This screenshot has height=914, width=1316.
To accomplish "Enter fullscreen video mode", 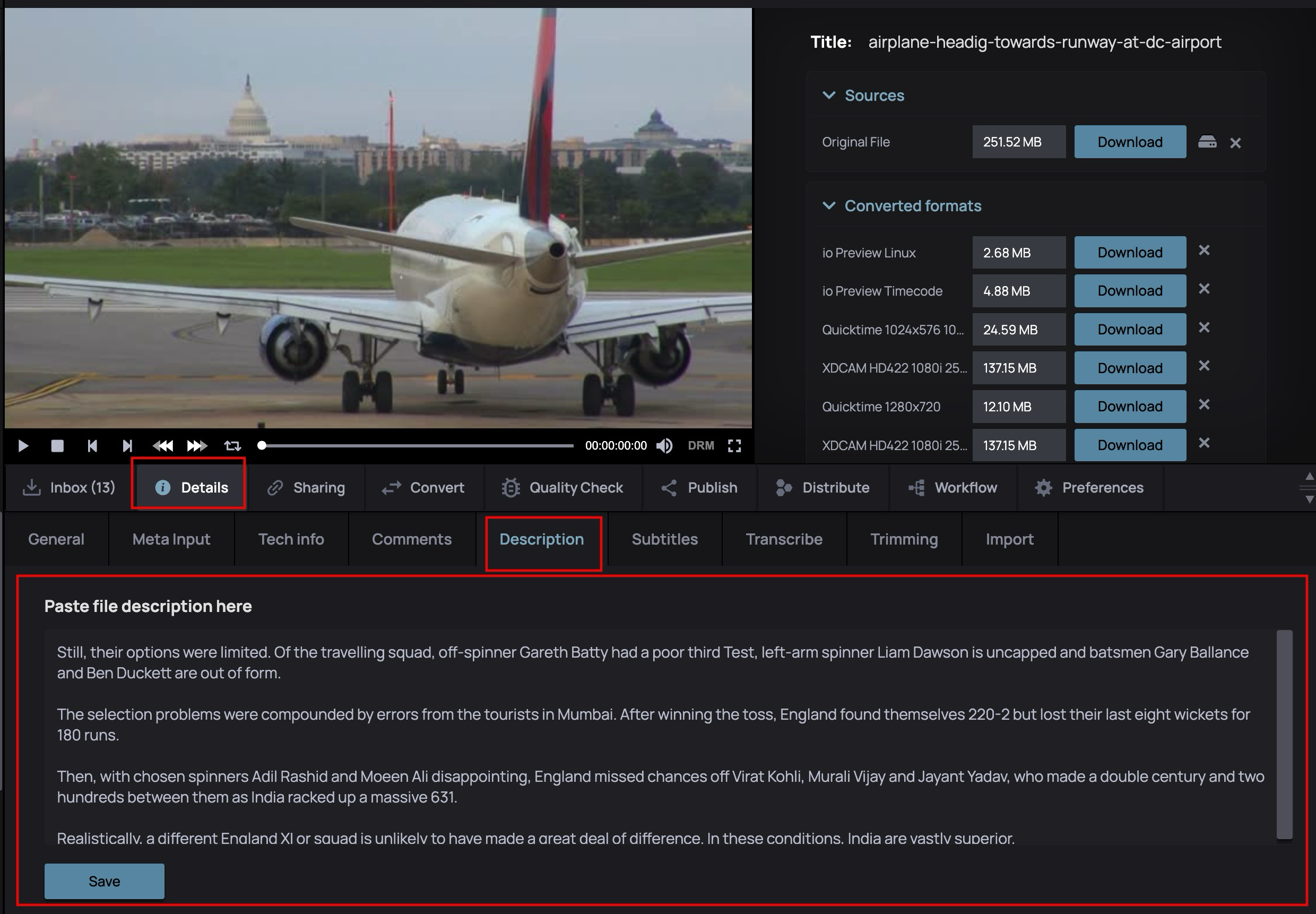I will 734,445.
